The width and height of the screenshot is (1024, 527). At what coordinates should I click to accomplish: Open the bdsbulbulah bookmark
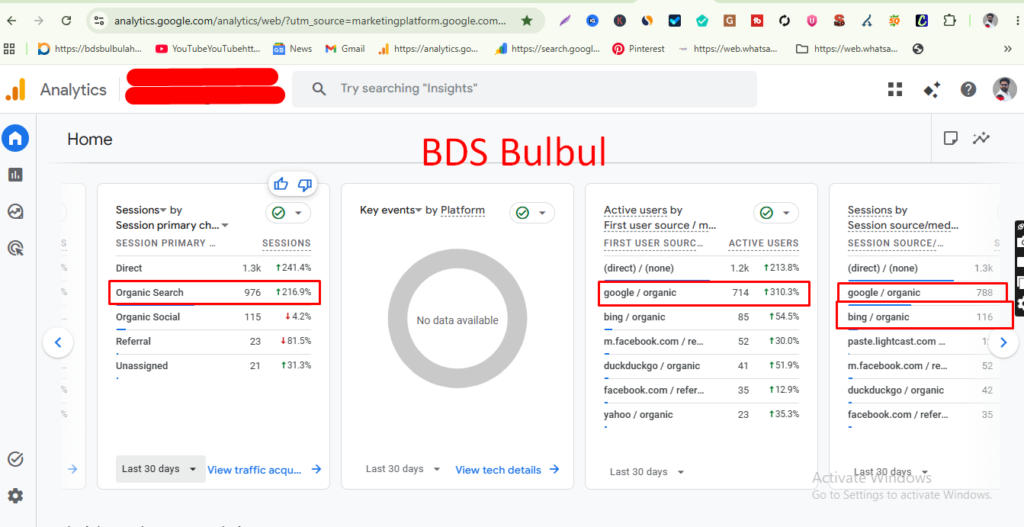(x=91, y=48)
